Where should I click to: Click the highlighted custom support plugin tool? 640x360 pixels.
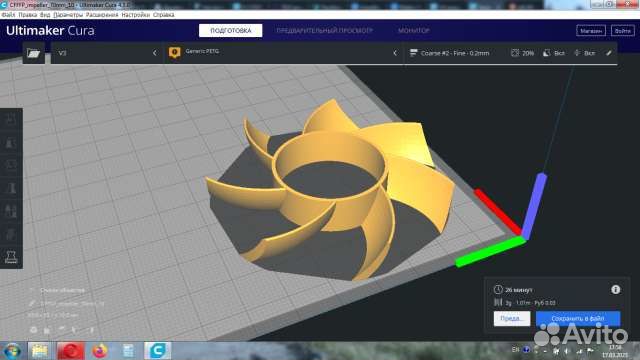[11, 257]
